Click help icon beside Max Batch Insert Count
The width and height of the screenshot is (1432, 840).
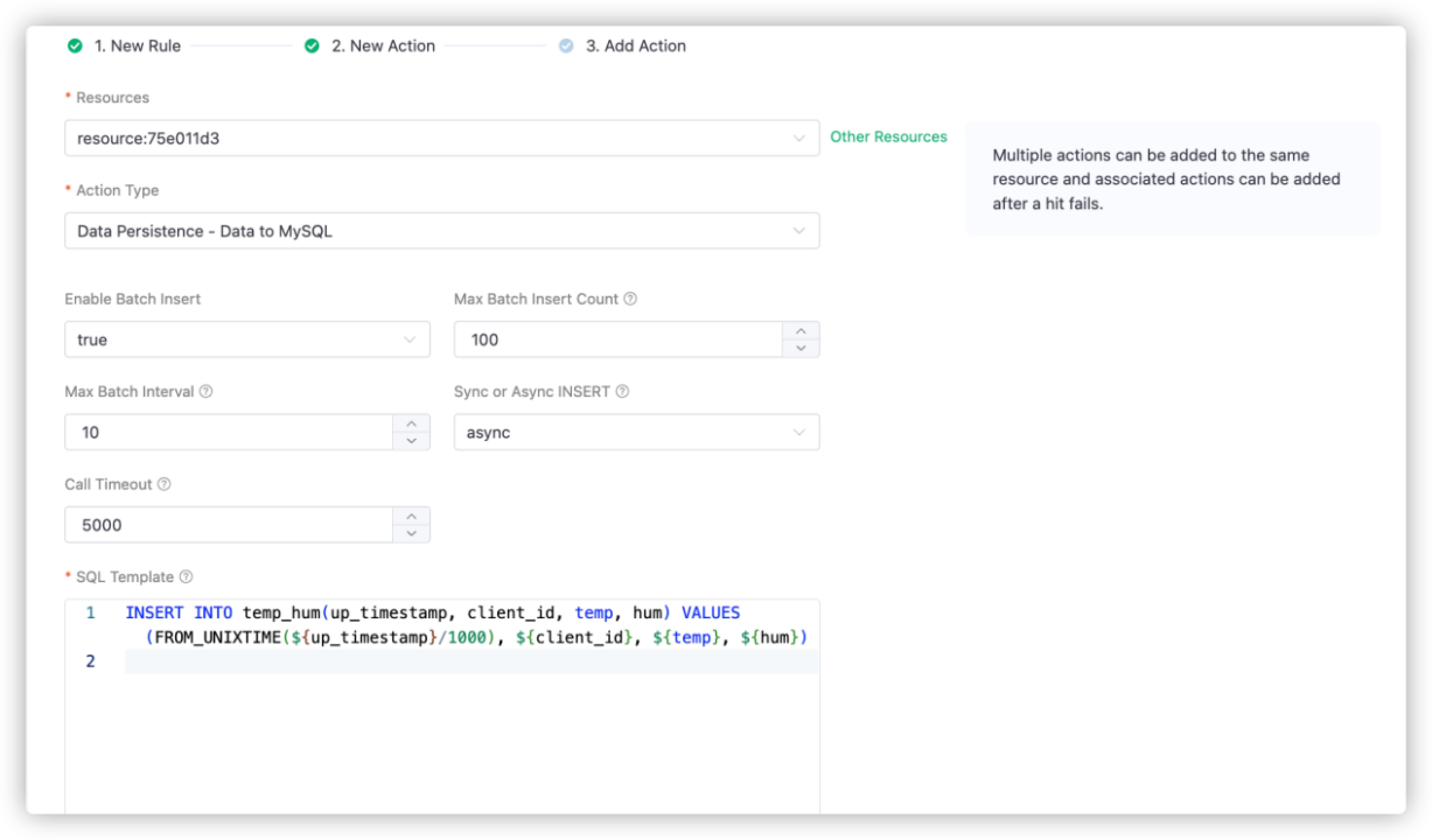click(630, 299)
